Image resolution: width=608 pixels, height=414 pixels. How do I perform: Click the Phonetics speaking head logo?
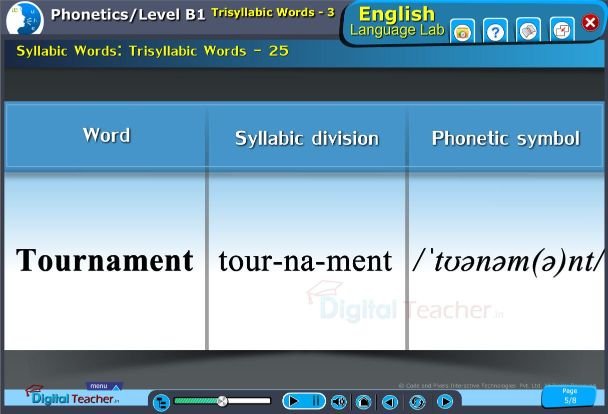coord(25,19)
